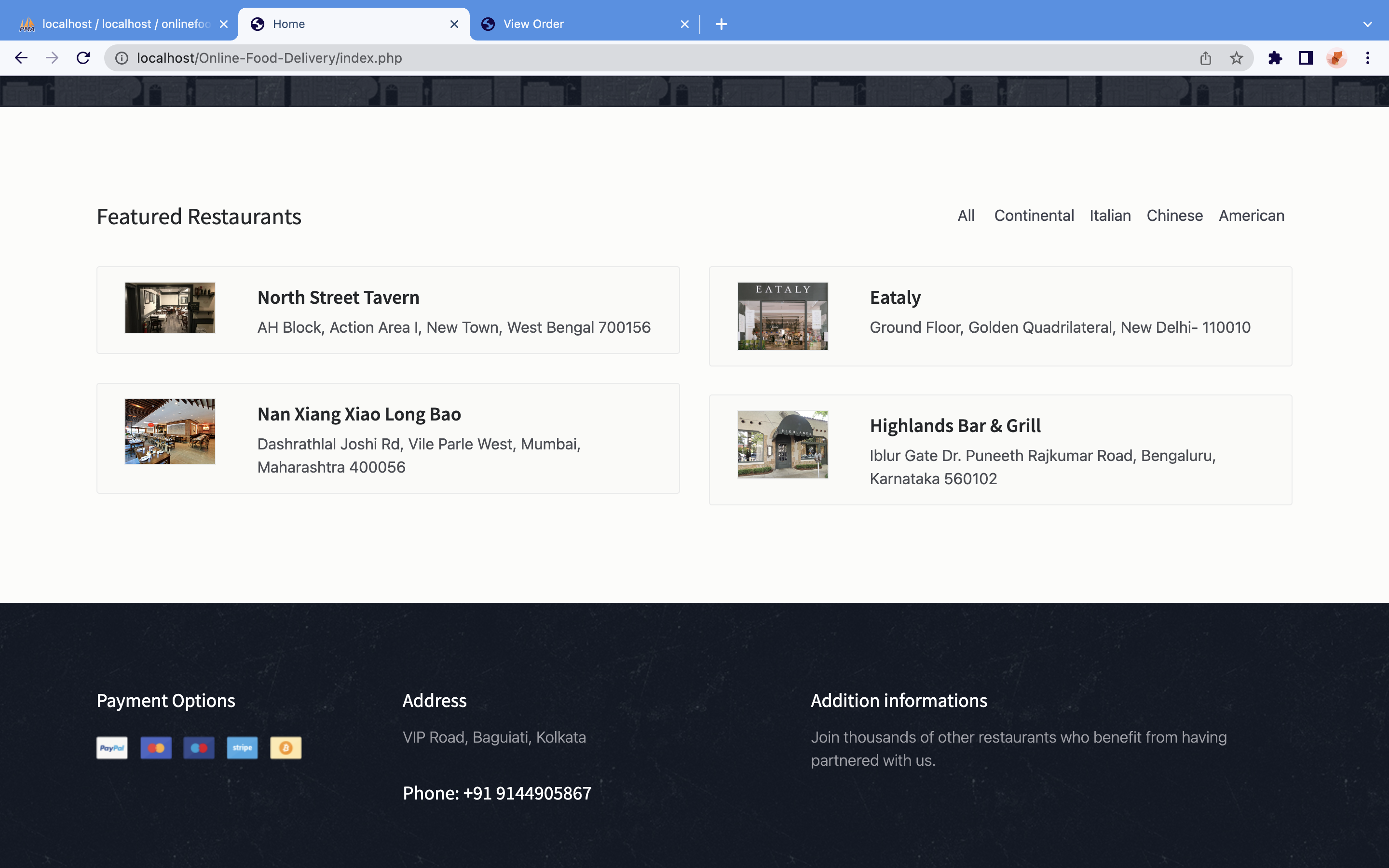Click the browser back arrow

click(21, 58)
